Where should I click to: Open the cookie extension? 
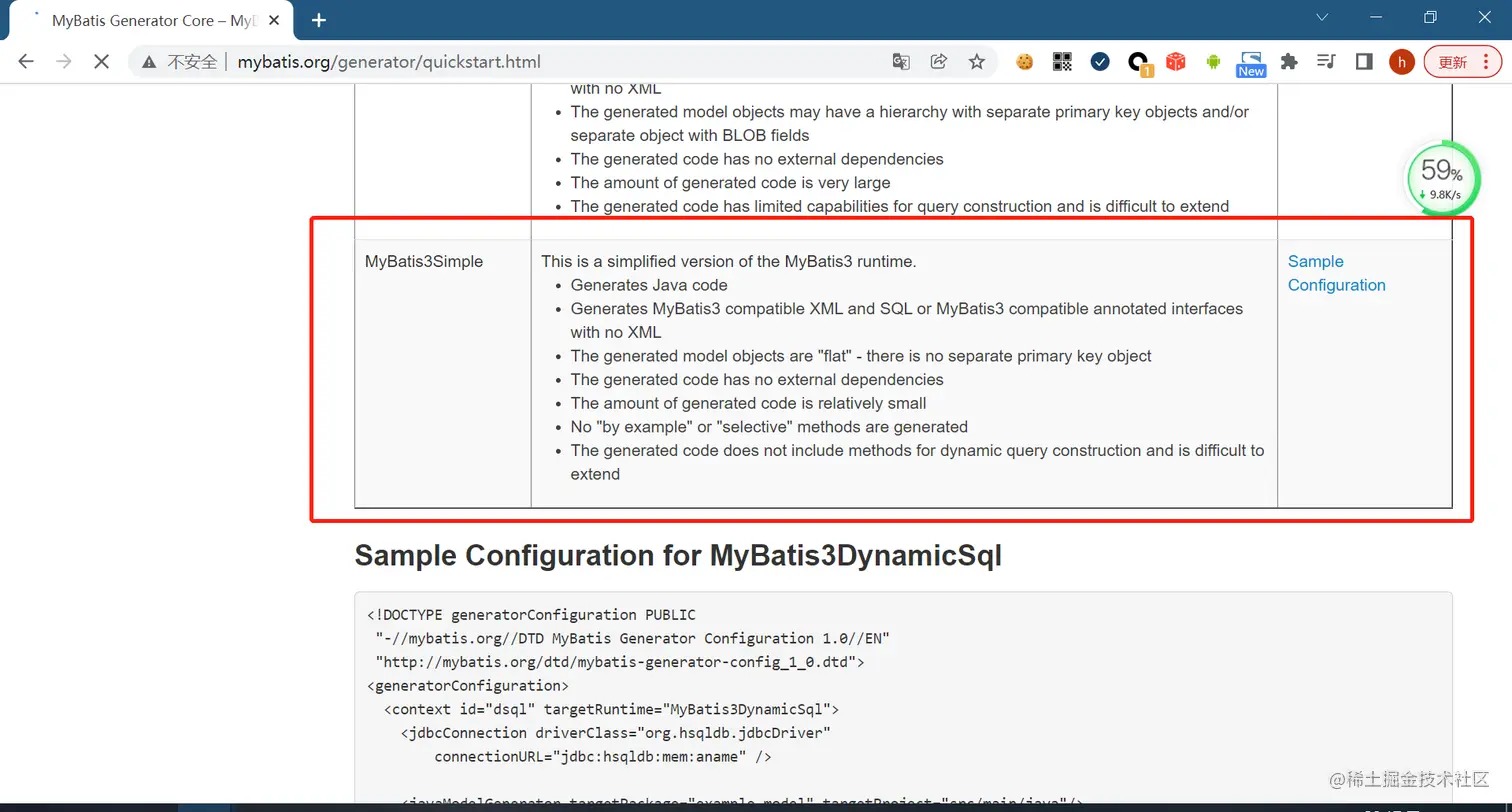tap(1025, 62)
